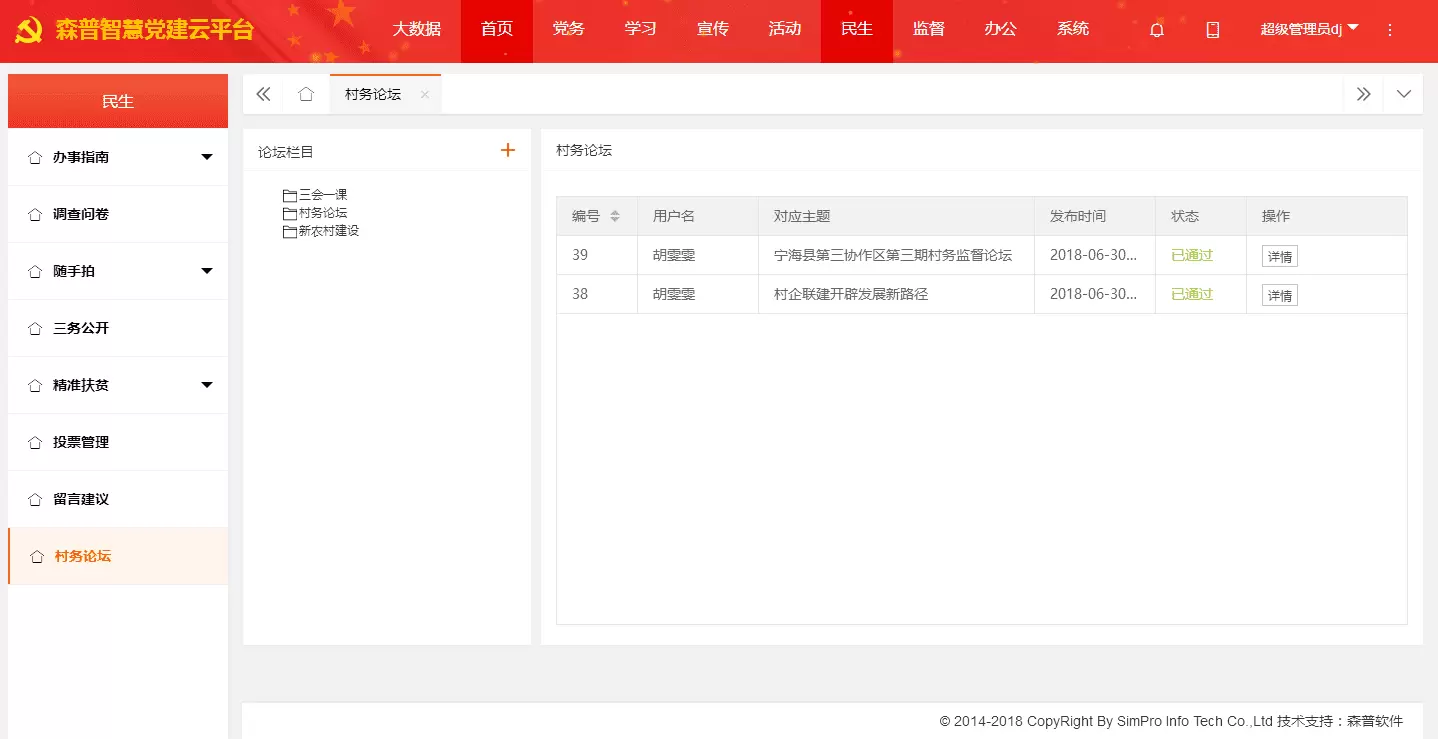The image size is (1438, 739).
Task: Click house icon beside 调查问卷
Action: (x=36, y=215)
